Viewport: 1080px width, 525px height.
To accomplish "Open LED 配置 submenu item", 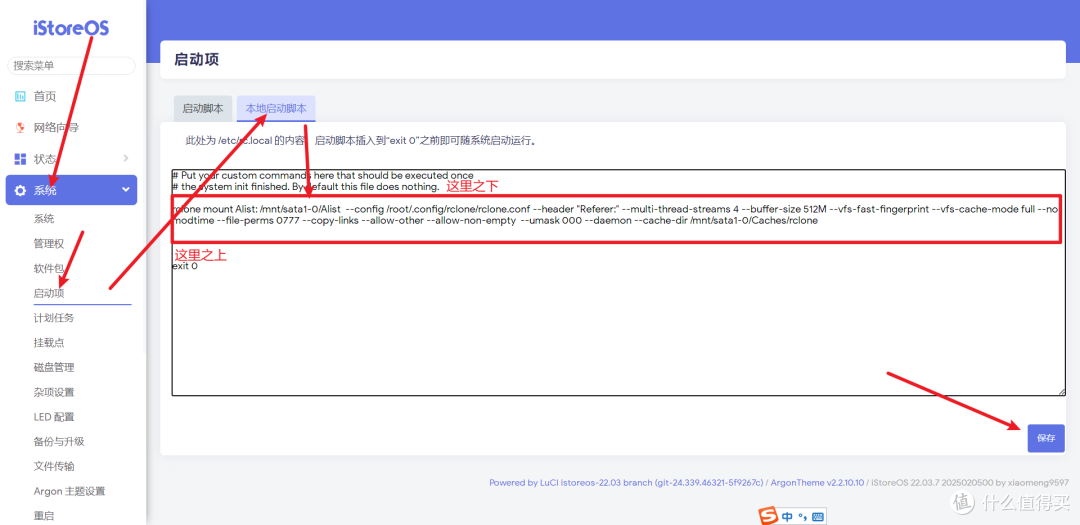I will (x=54, y=417).
